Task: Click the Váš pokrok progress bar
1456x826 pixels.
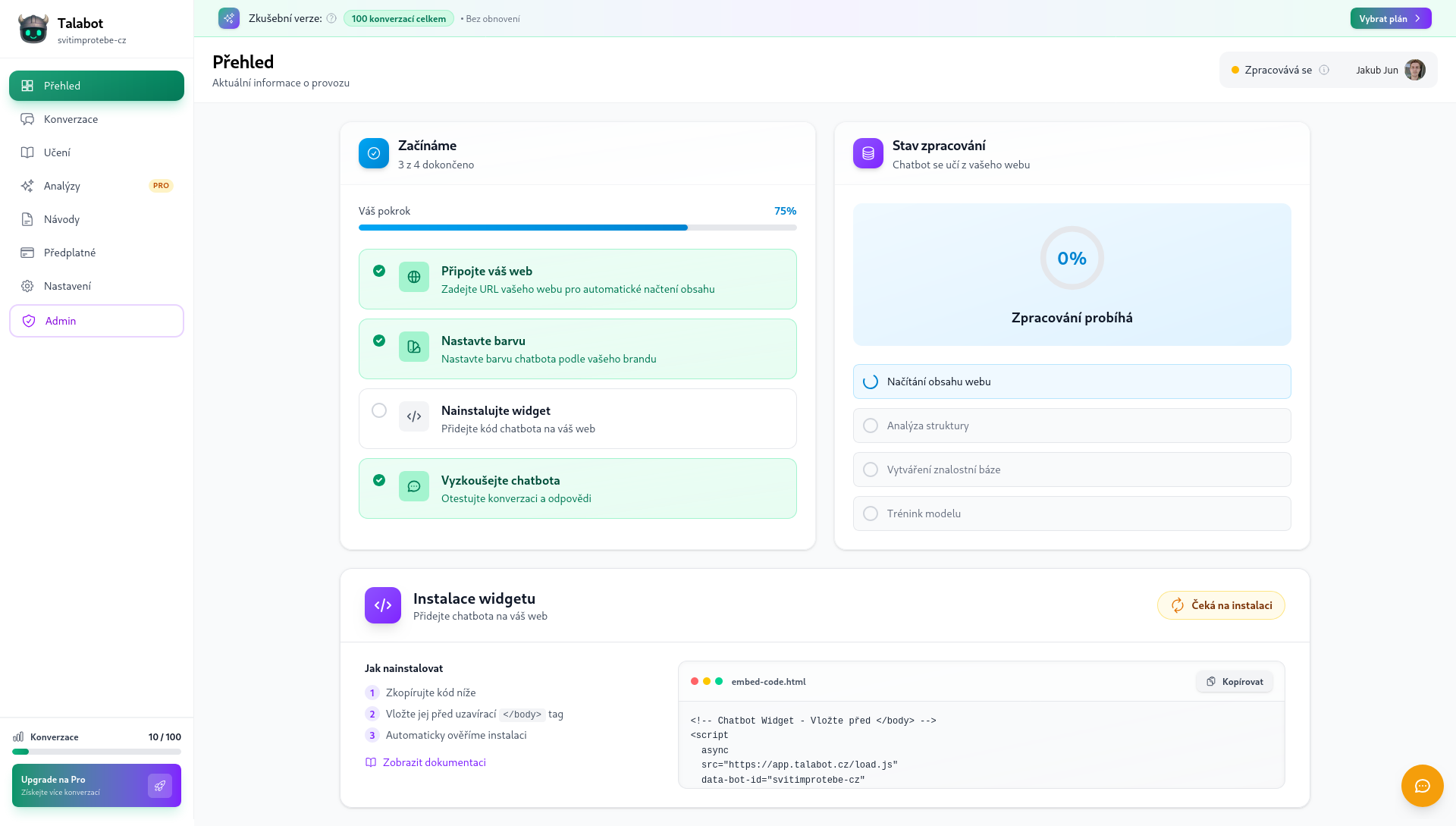Action: [x=577, y=228]
